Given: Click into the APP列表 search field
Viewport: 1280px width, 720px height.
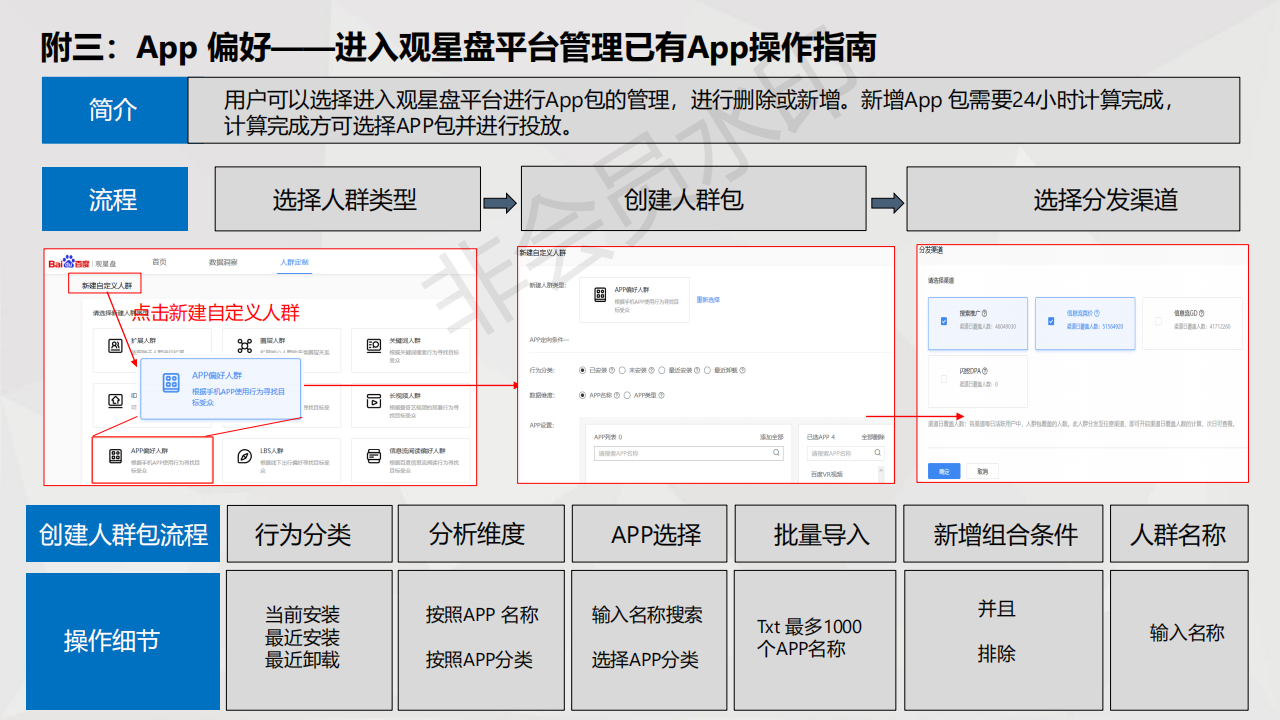Looking at the screenshot, I should click(688, 453).
